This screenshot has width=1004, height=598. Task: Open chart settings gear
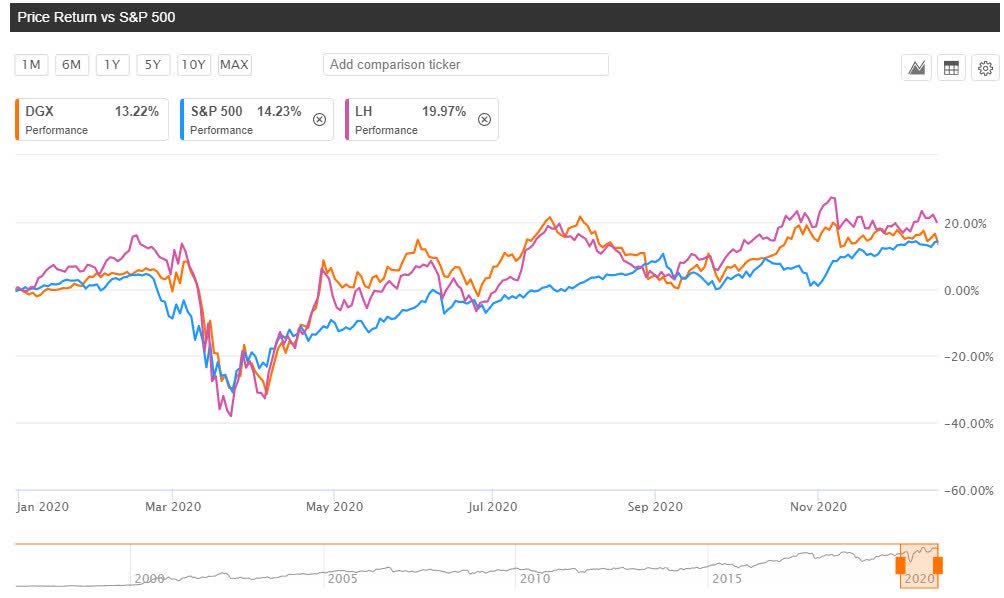coord(985,68)
